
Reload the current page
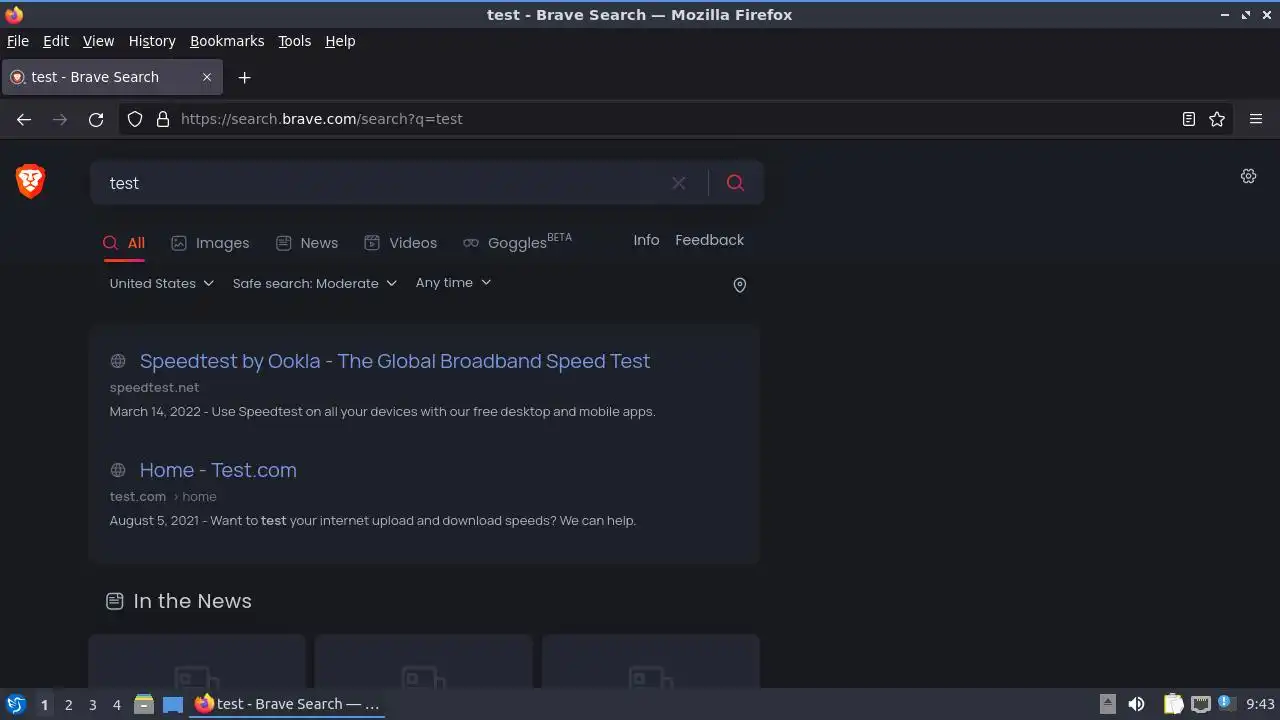96,119
